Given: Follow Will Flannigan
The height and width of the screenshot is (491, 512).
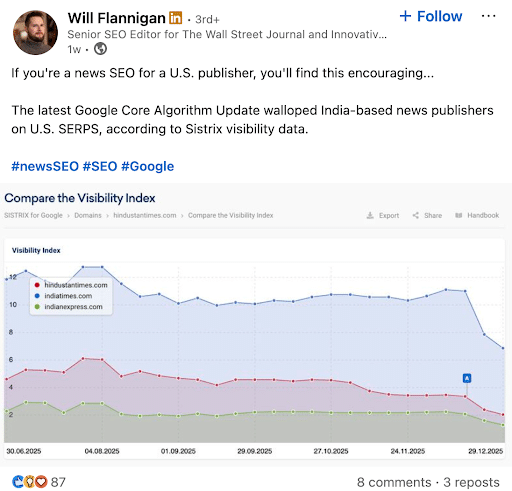Looking at the screenshot, I should (x=431, y=16).
